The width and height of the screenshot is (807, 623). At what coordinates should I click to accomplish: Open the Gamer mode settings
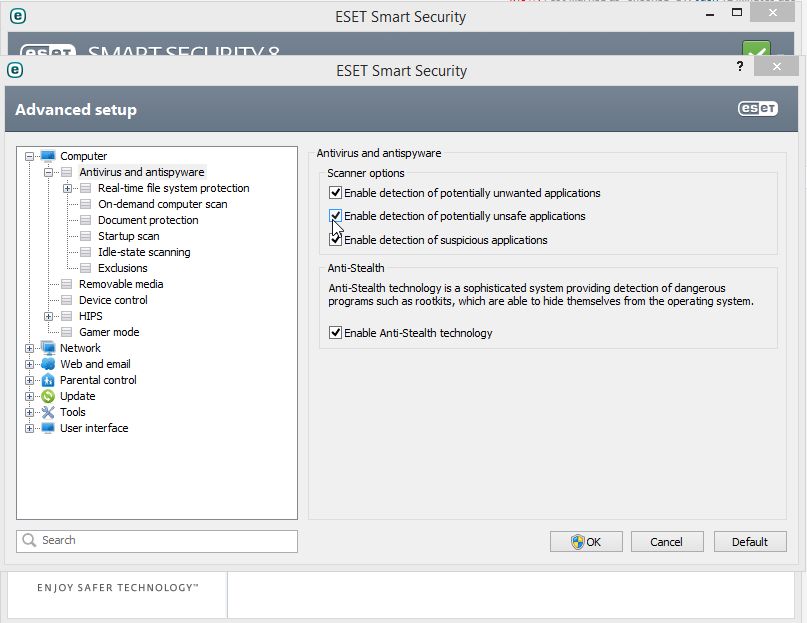[109, 332]
